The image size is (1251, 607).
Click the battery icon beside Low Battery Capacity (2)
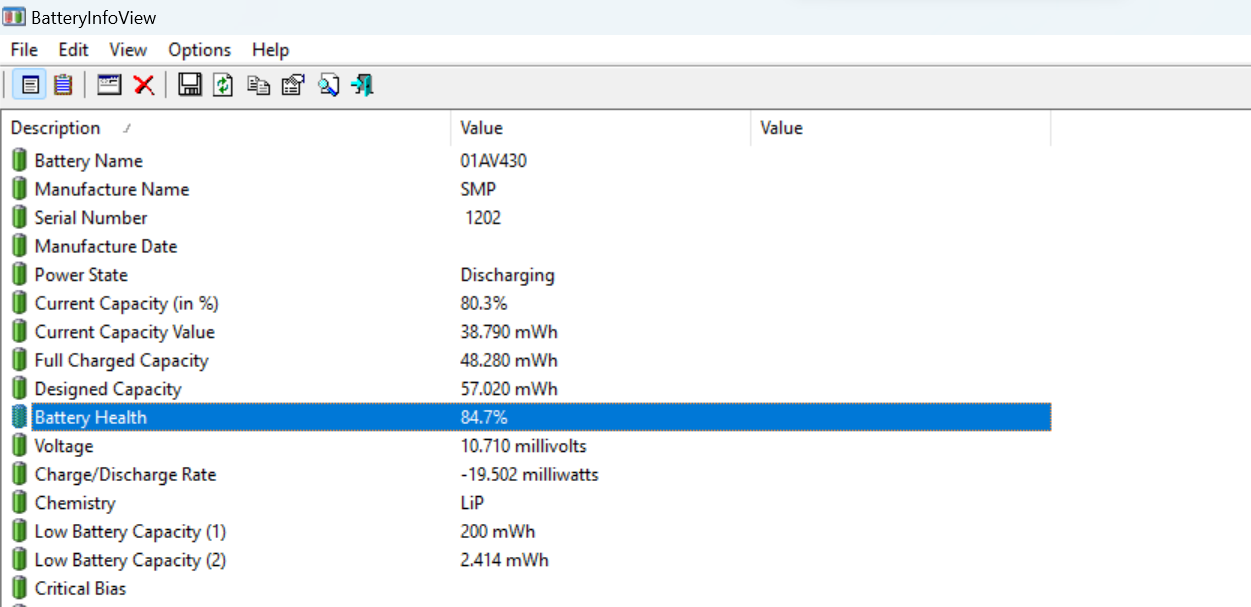point(19,559)
